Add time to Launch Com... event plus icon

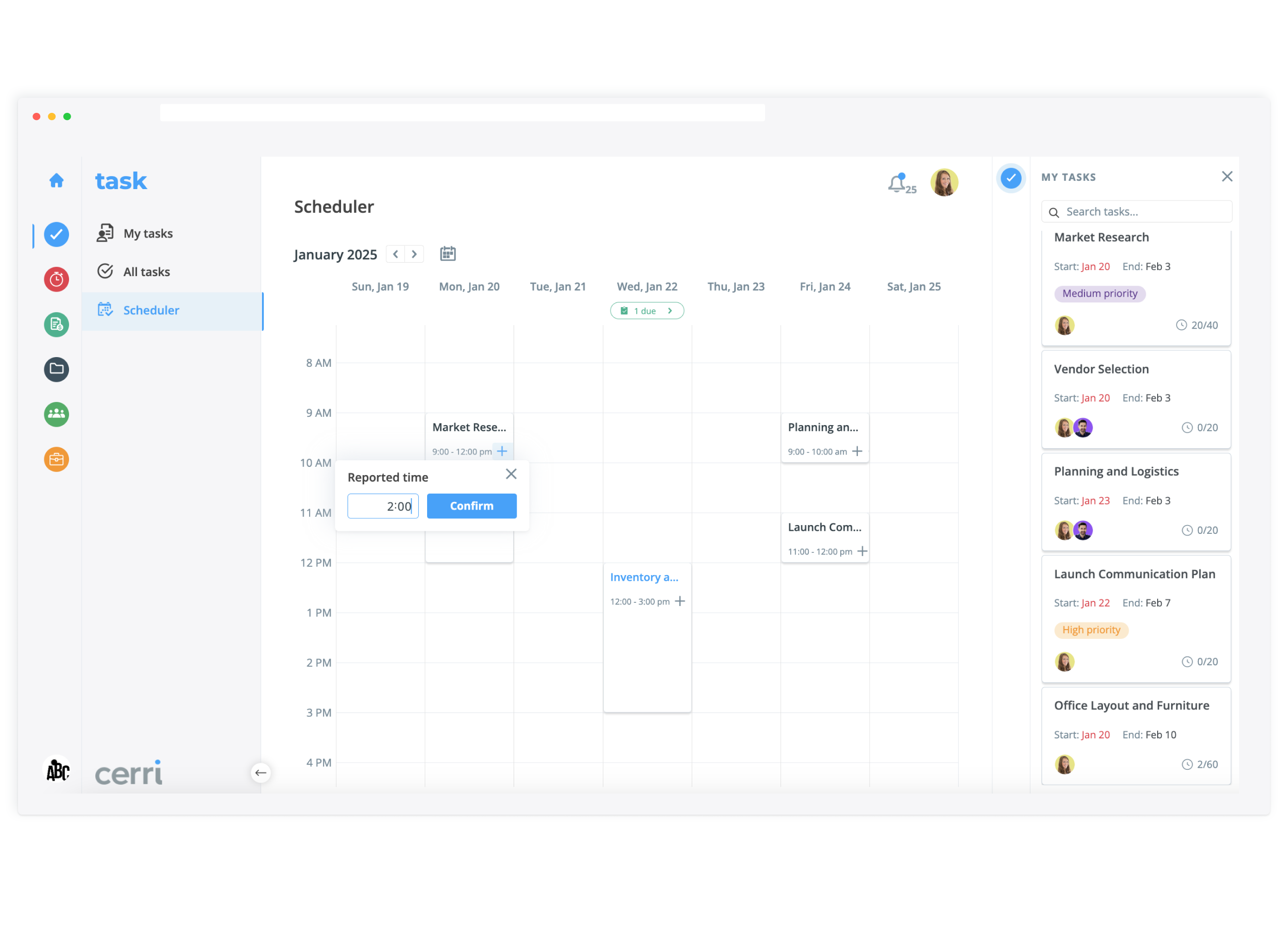click(863, 551)
